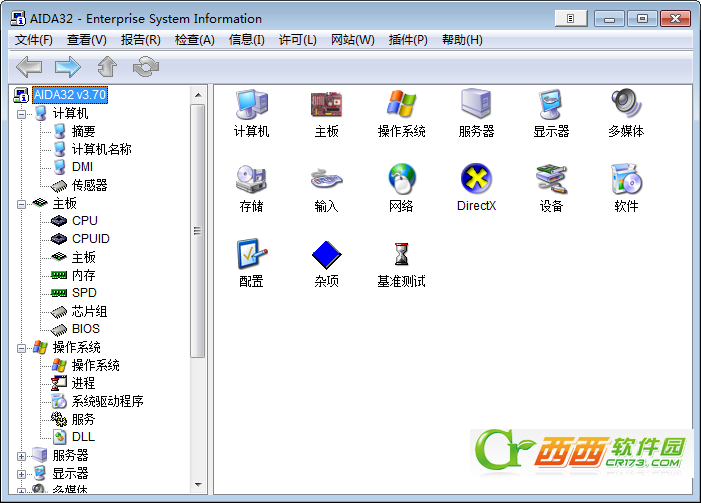The width and height of the screenshot is (701, 503).
Task: Click the back arrow toolbar button
Action: coord(29,67)
